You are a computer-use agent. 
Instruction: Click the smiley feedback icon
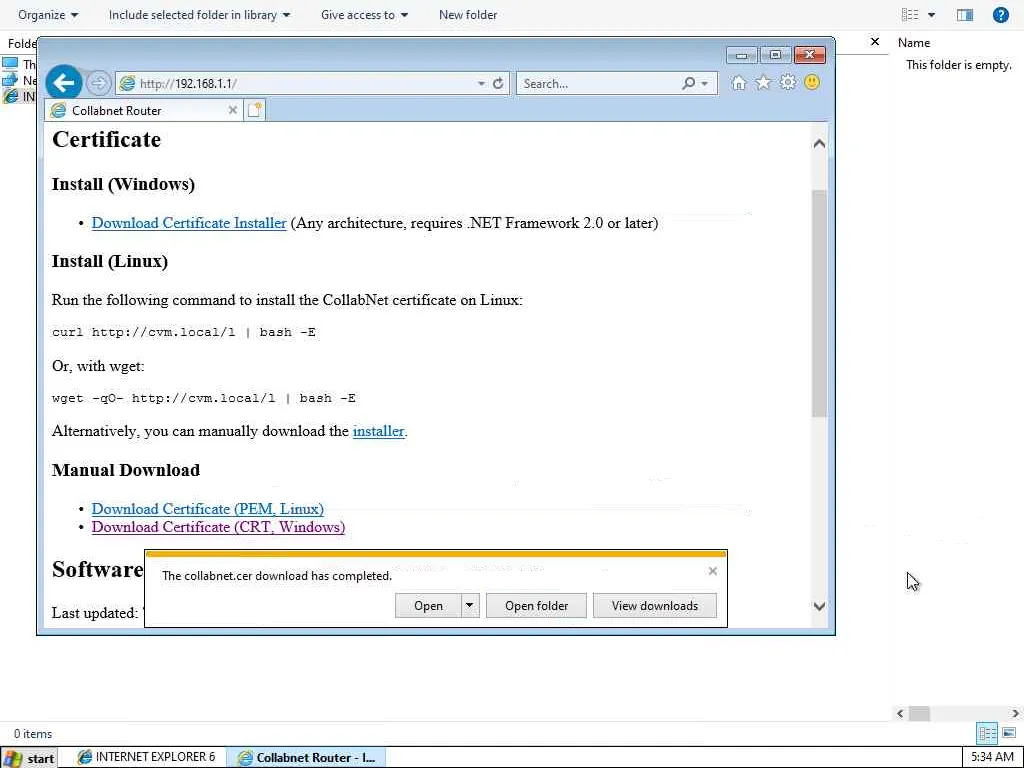(x=812, y=82)
